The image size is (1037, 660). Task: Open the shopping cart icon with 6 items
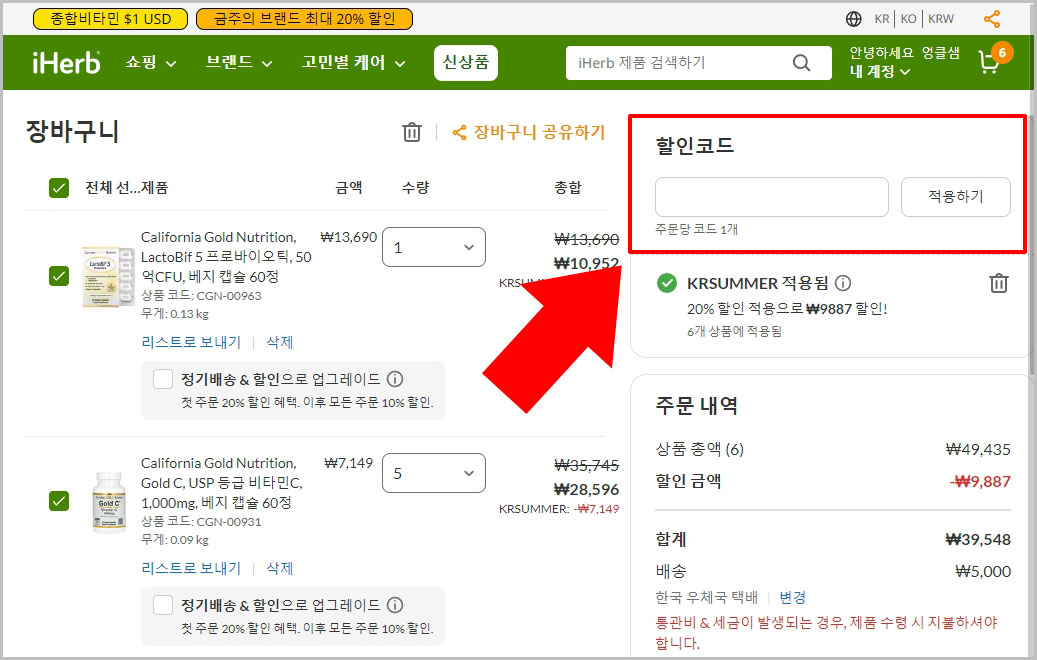[x=988, y=62]
